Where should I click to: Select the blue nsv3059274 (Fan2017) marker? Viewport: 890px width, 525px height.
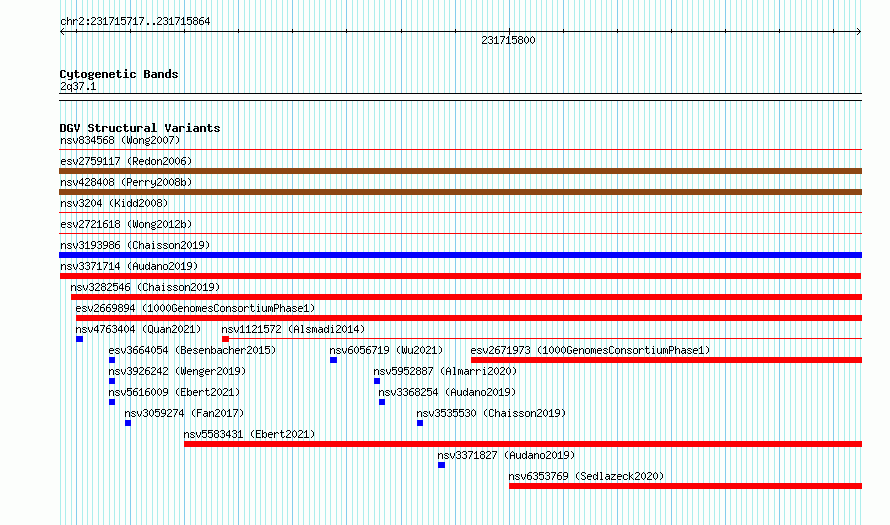tap(128, 423)
